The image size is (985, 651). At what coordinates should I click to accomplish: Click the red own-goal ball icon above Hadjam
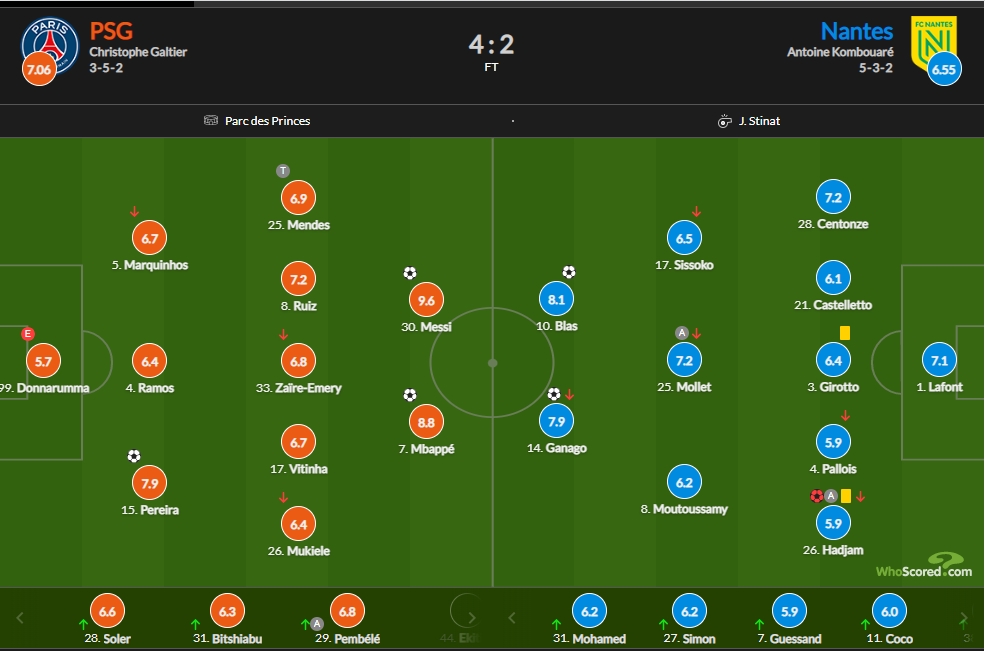tap(817, 496)
